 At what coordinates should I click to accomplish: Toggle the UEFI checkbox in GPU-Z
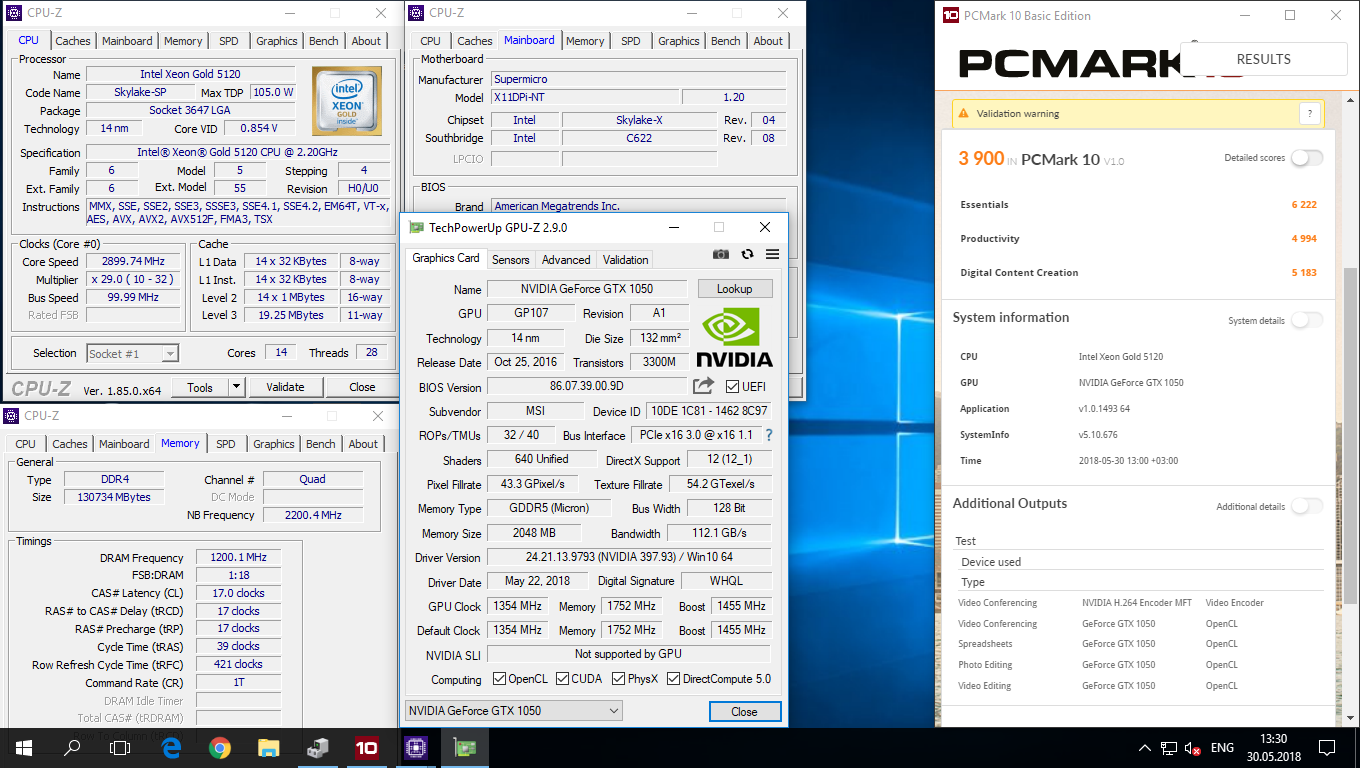732,387
